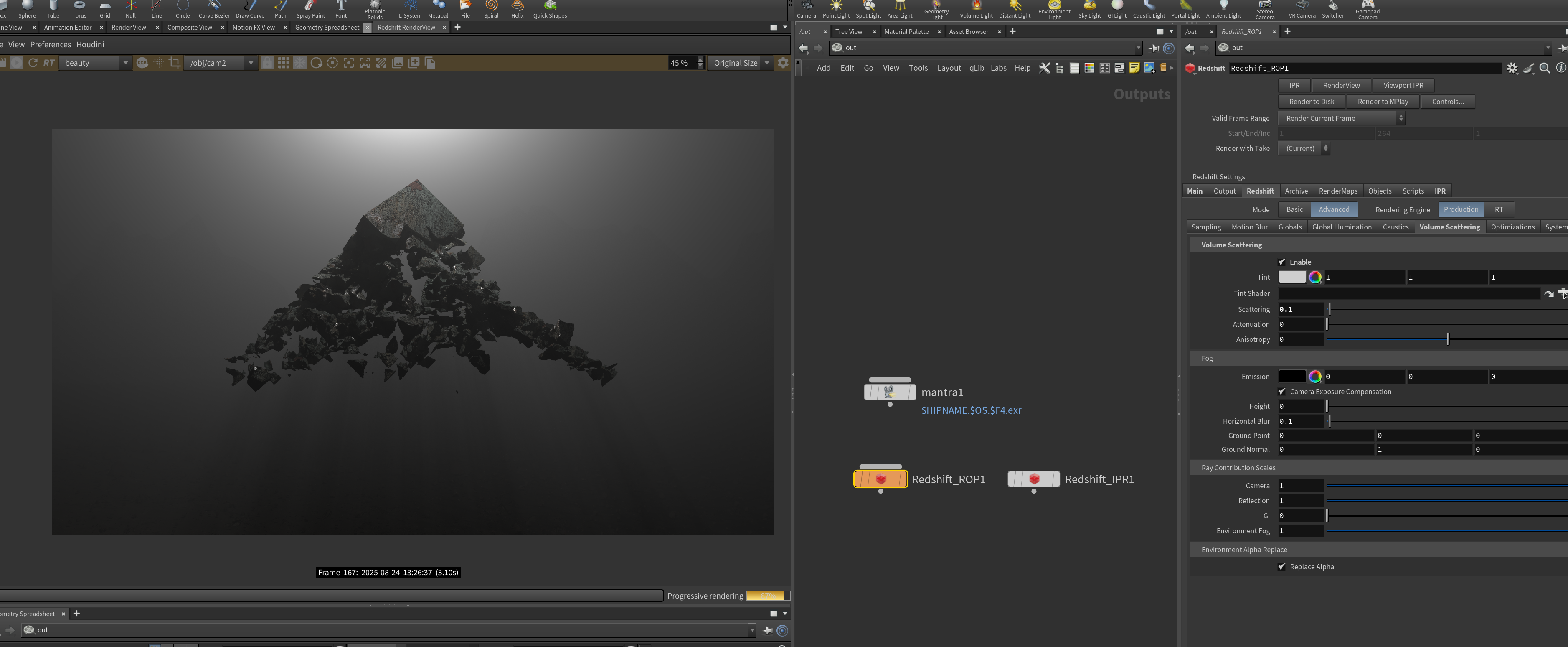The height and width of the screenshot is (647, 1568).
Task: Select the Area Light shelf tool
Action: 900,9
